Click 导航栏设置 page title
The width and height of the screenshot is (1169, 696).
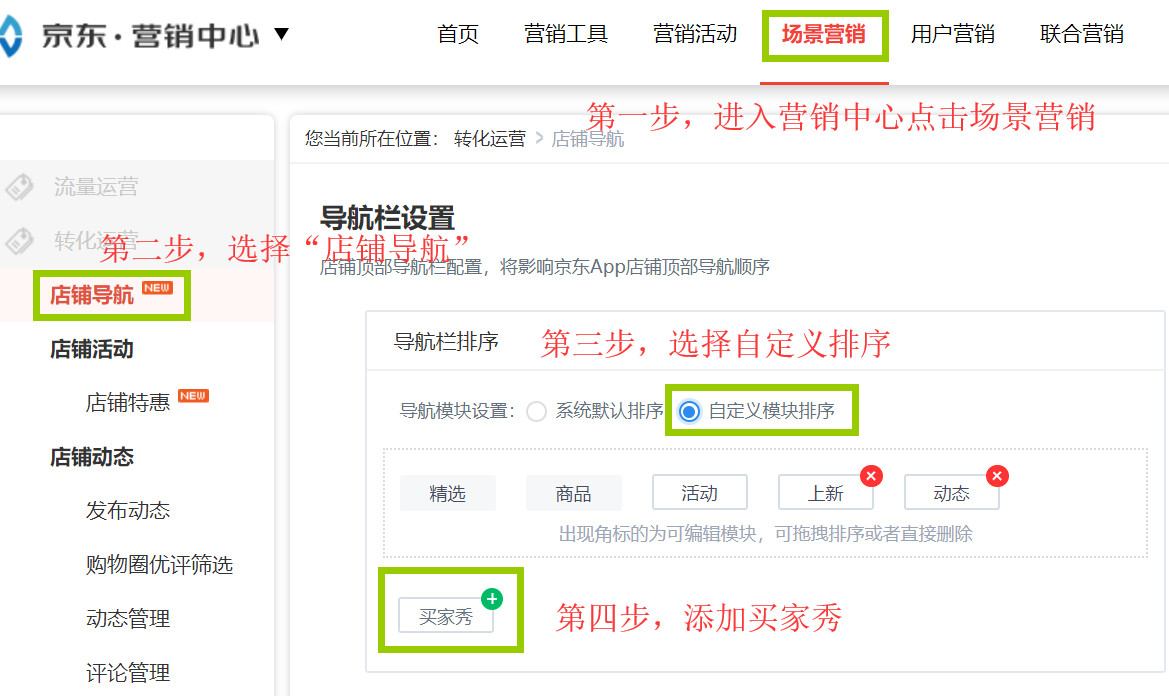(x=387, y=218)
